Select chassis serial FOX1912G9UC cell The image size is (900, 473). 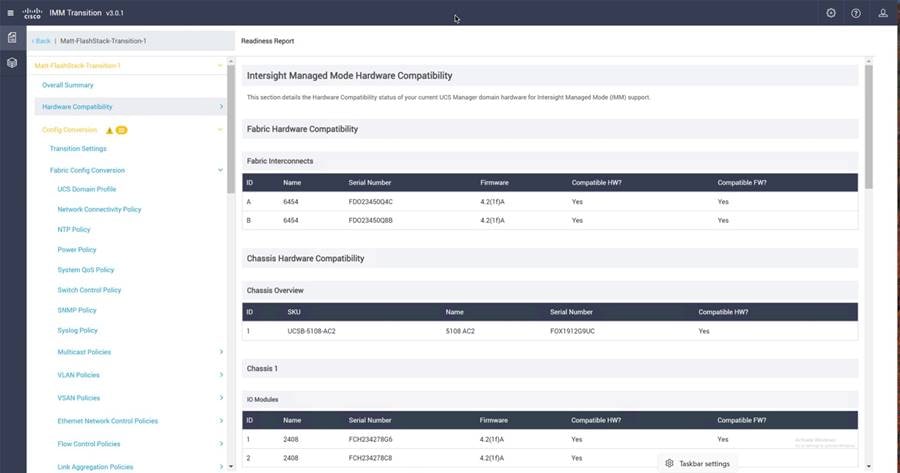(572, 331)
